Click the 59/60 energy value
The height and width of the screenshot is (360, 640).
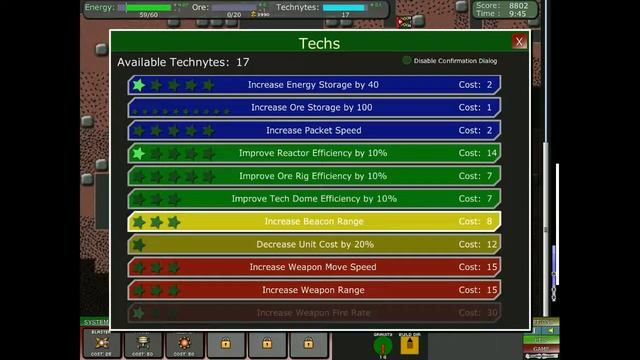tap(149, 15)
